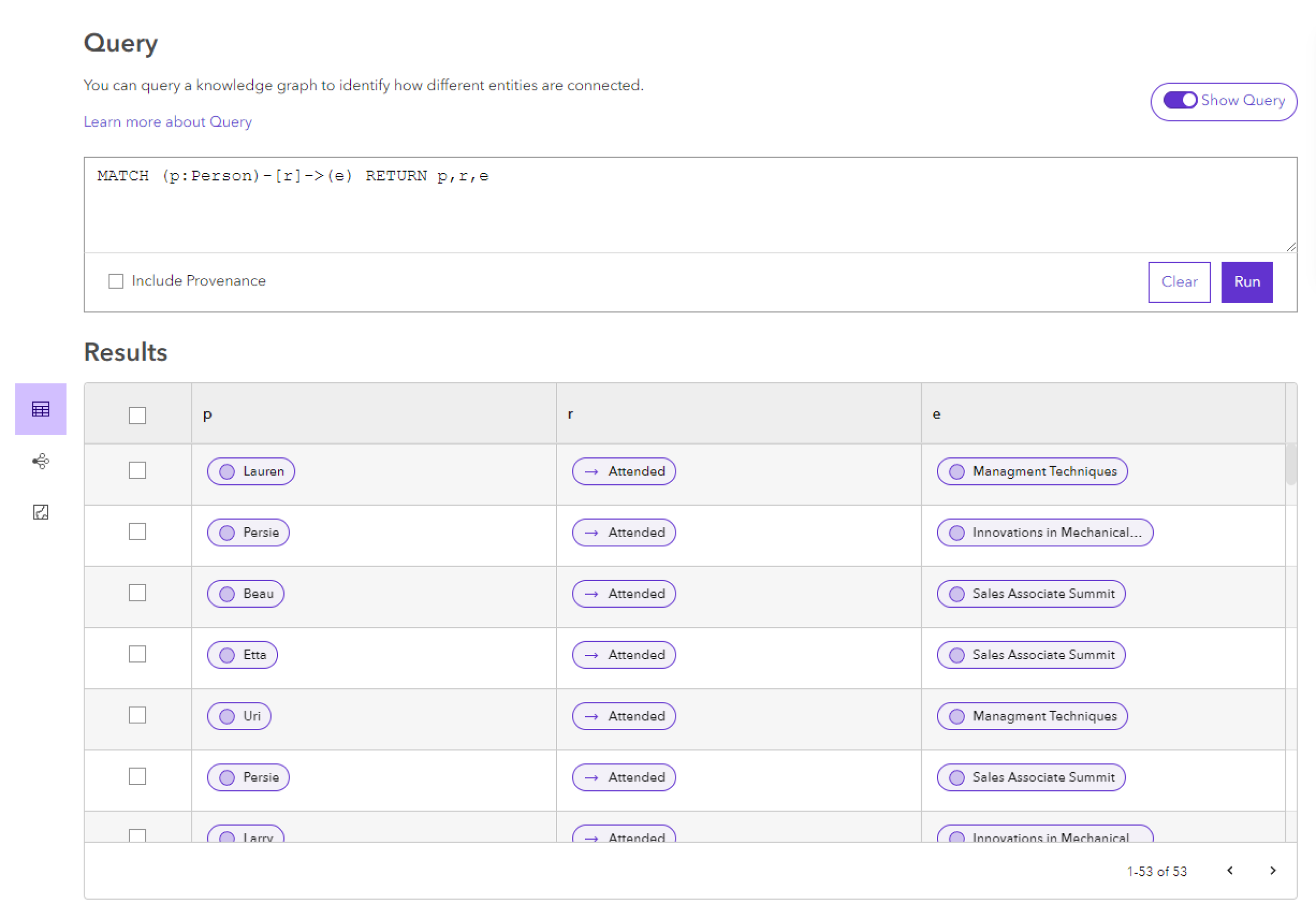
Task: Expand Innovations in Mechanical truncated label
Action: (1045, 532)
